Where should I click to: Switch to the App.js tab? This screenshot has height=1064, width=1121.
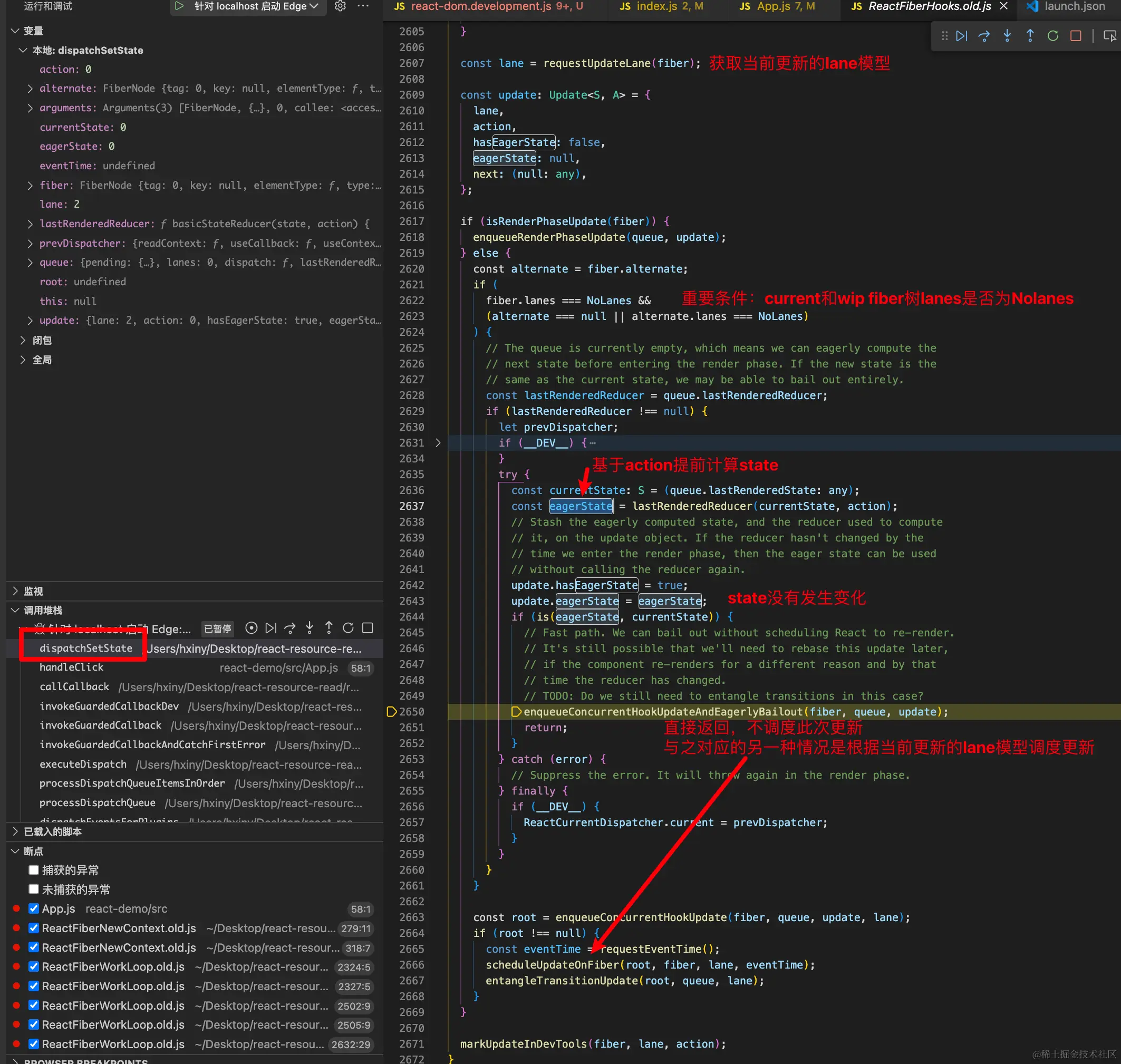point(777,6)
